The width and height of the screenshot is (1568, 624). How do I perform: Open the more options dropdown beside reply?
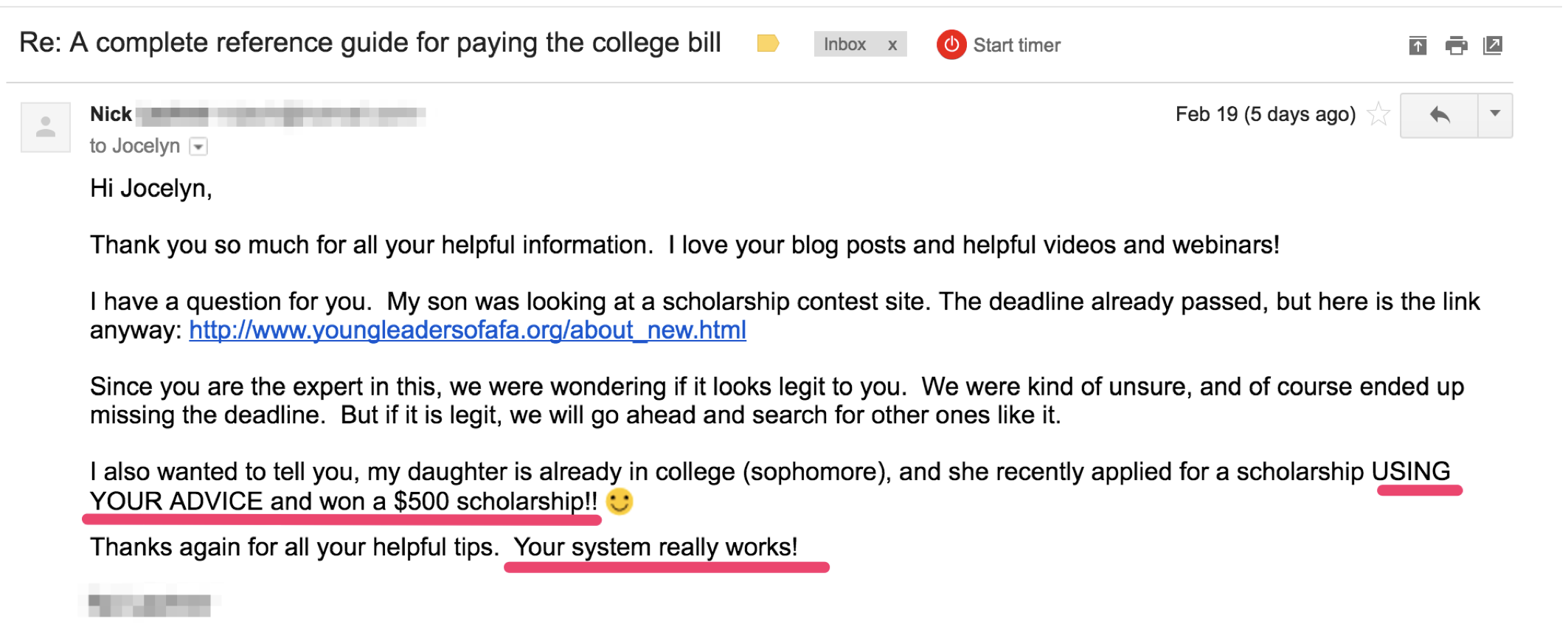1495,114
